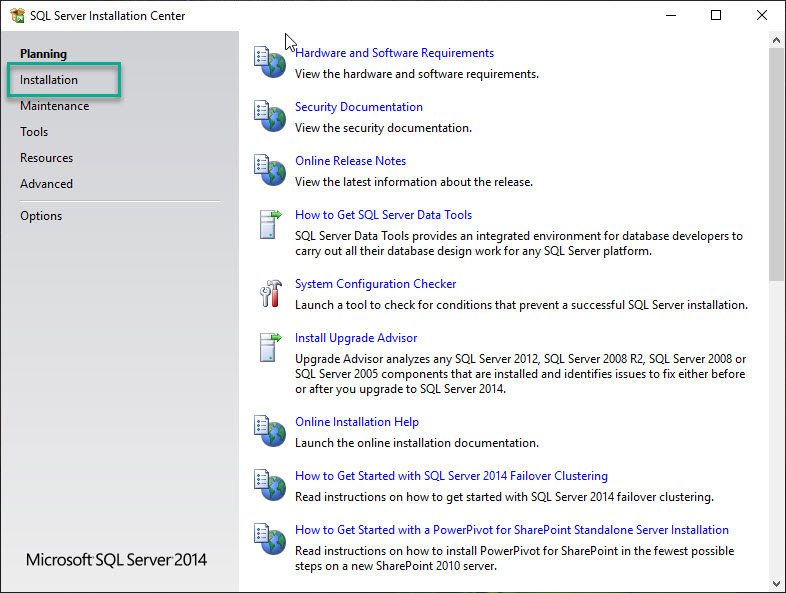
Task: Open the Resources category
Action: coord(47,158)
